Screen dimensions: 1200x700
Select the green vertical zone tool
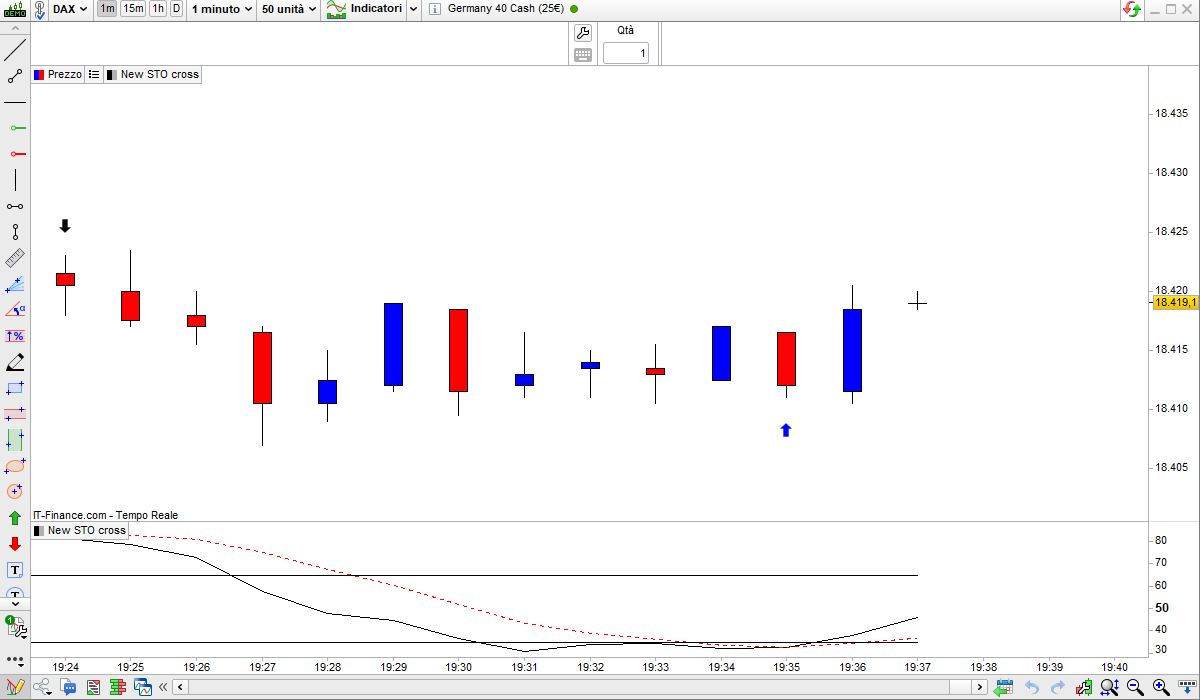[x=15, y=439]
